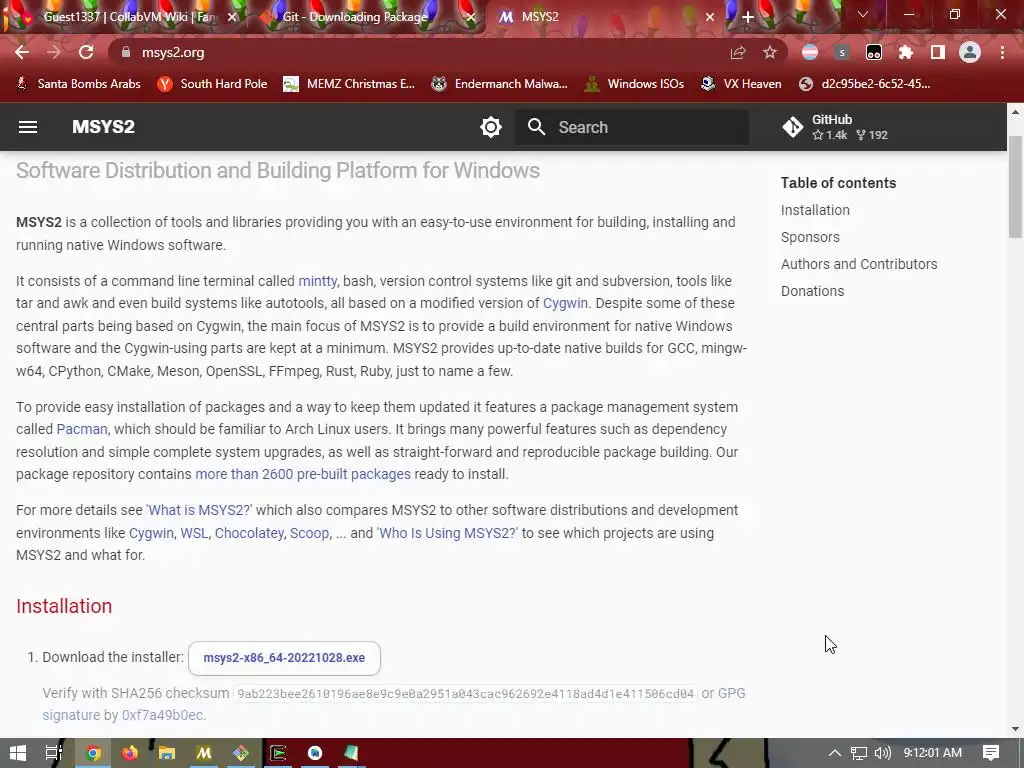
Task: Toggle Chrome side panel
Action: (938, 52)
